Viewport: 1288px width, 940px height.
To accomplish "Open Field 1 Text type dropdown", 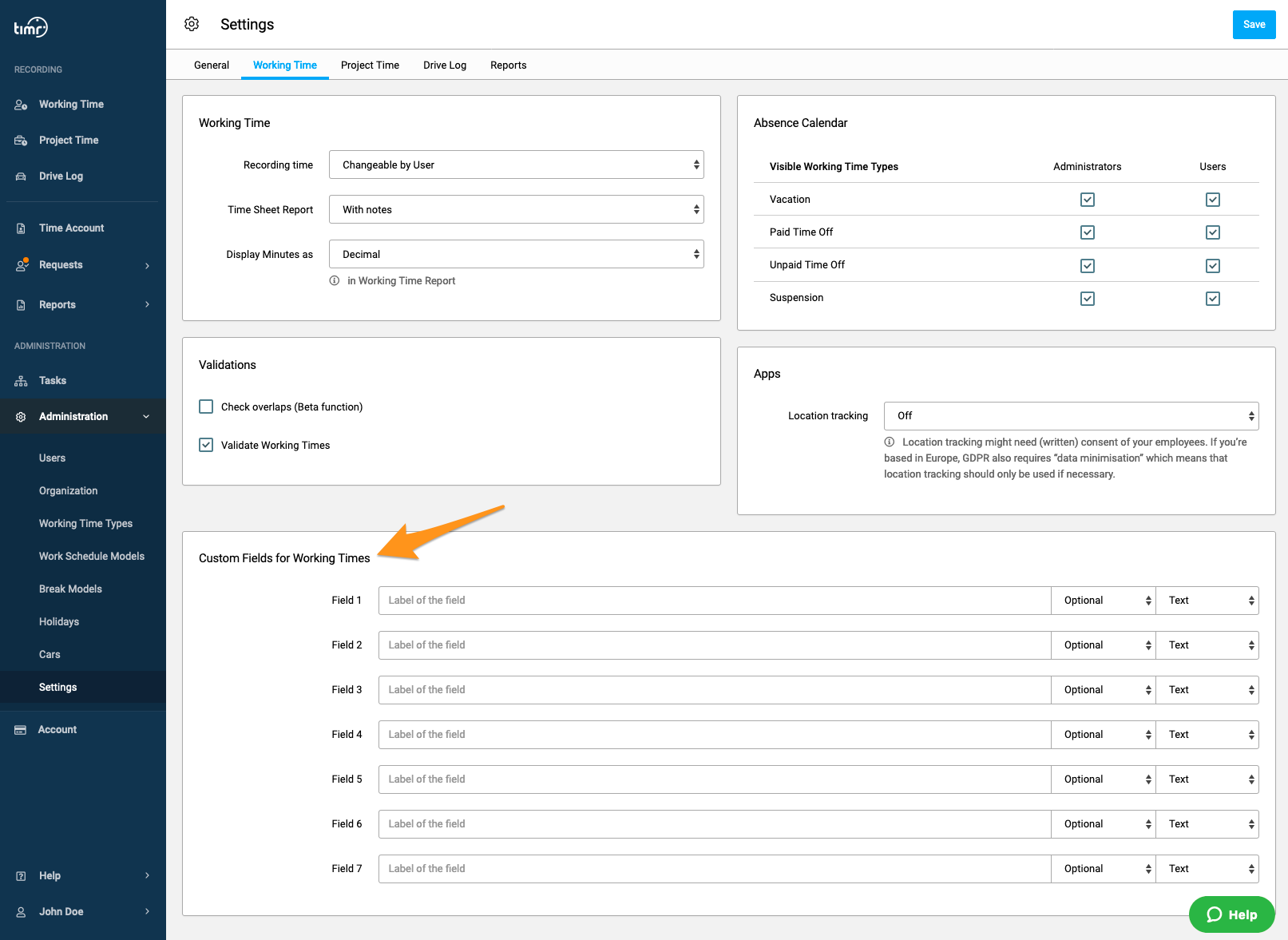I will (x=1208, y=601).
